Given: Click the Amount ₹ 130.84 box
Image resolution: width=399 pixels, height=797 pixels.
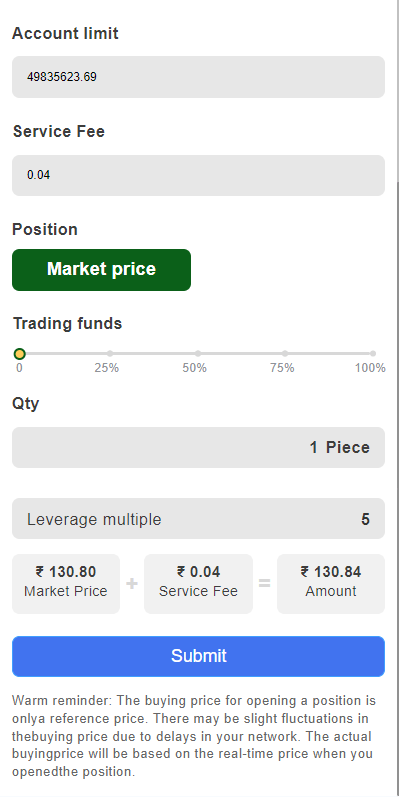Looking at the screenshot, I should (331, 584).
